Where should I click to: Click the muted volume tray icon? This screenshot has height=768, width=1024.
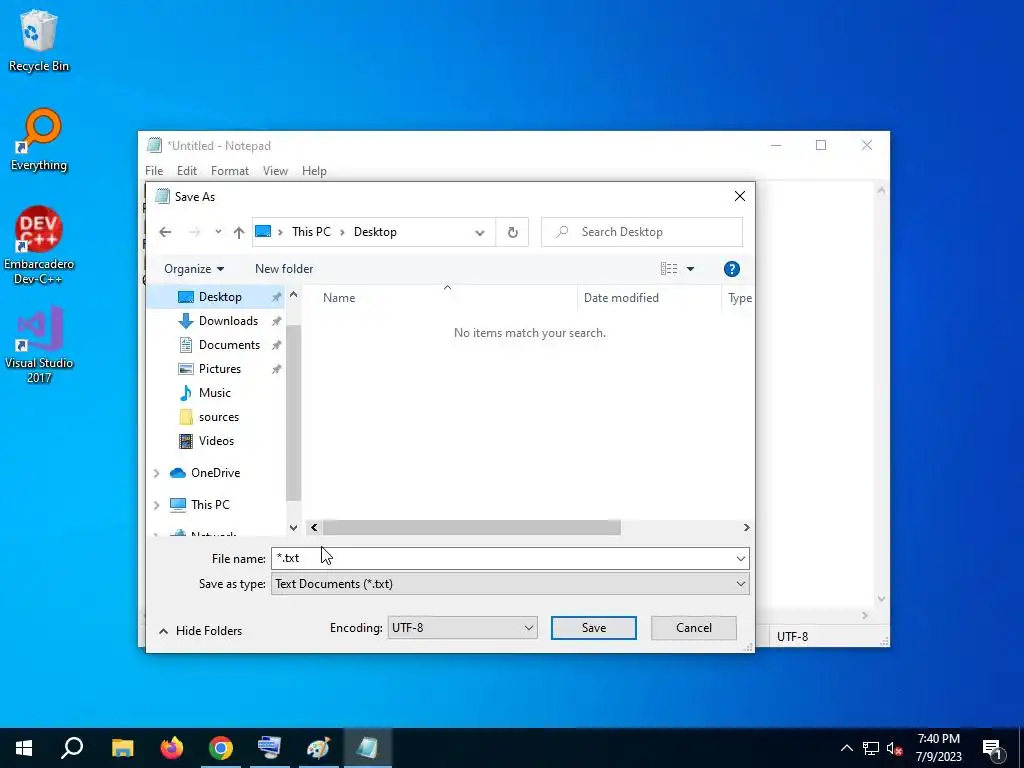click(x=894, y=748)
